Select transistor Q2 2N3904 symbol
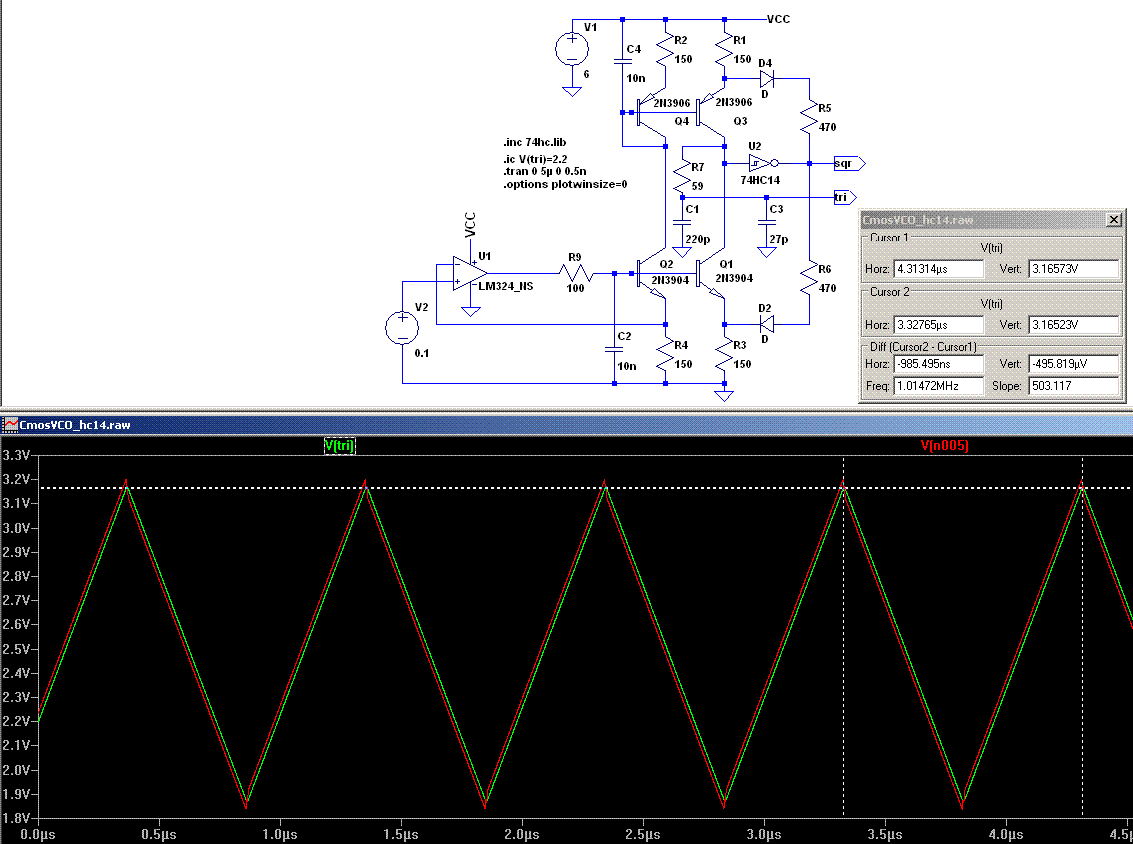 650,275
